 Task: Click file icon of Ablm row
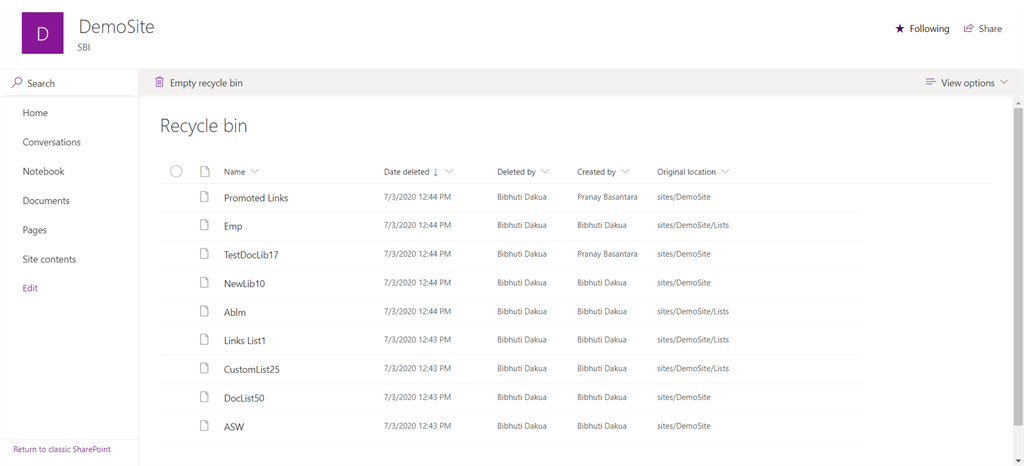tap(204, 311)
